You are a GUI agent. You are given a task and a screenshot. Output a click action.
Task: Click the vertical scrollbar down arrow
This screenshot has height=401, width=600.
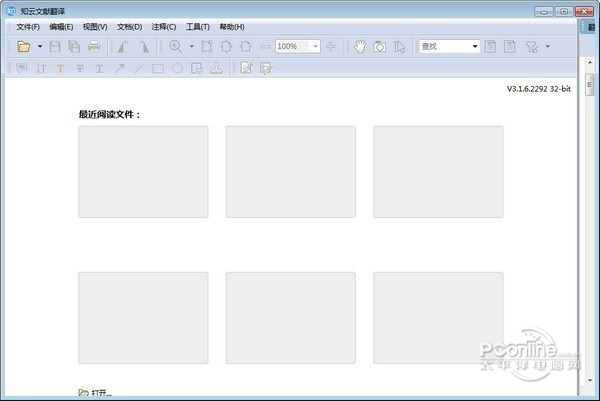tap(590, 380)
